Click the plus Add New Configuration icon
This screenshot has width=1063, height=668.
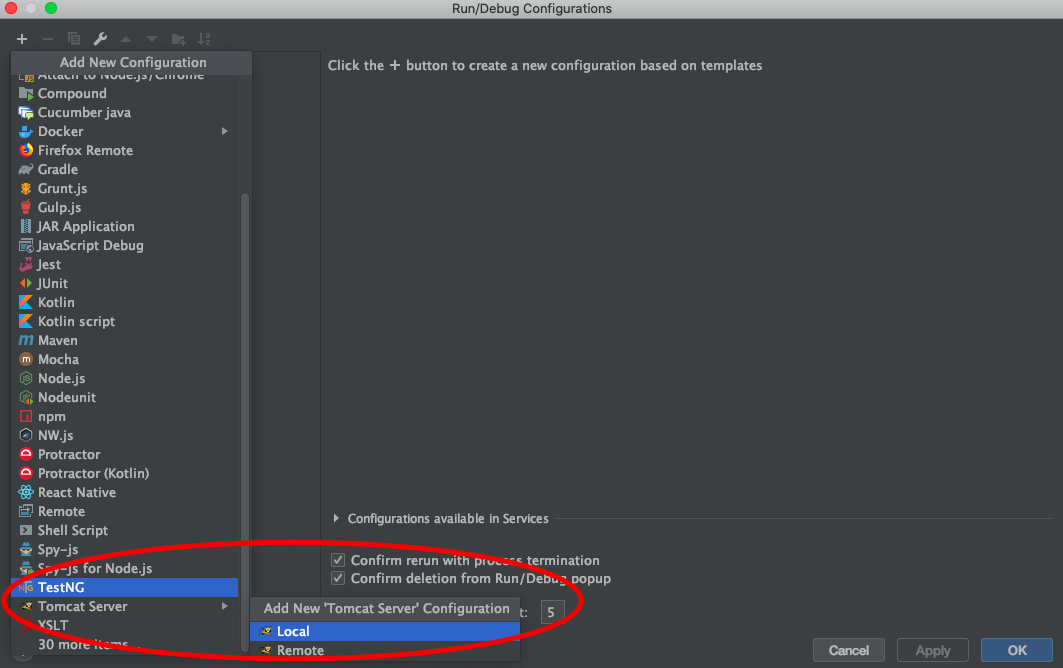point(22,39)
